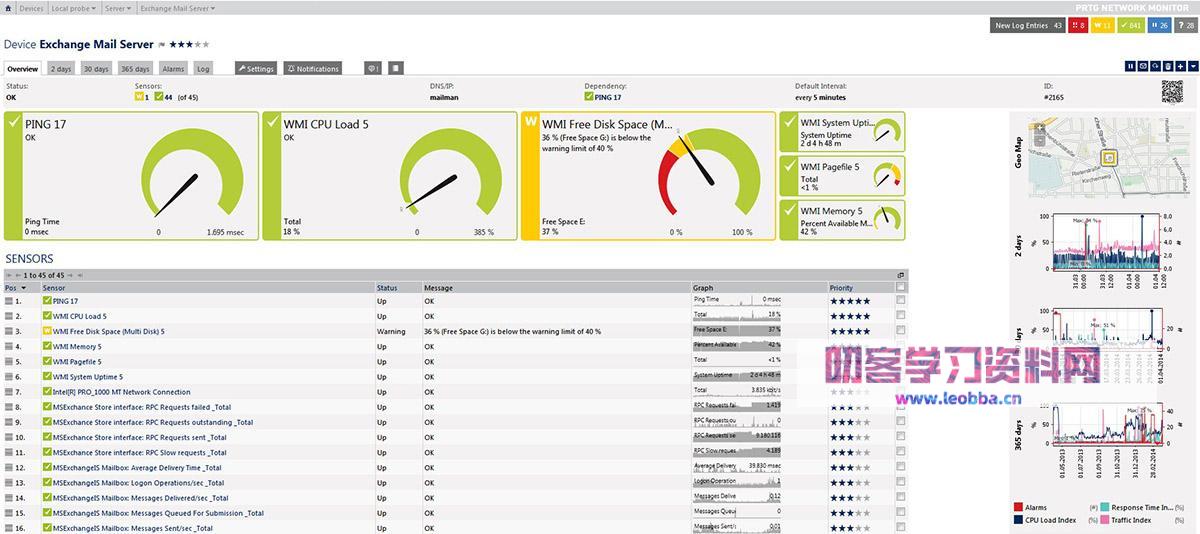Click the flag icon beside Exchange Mail Server

tap(162, 45)
